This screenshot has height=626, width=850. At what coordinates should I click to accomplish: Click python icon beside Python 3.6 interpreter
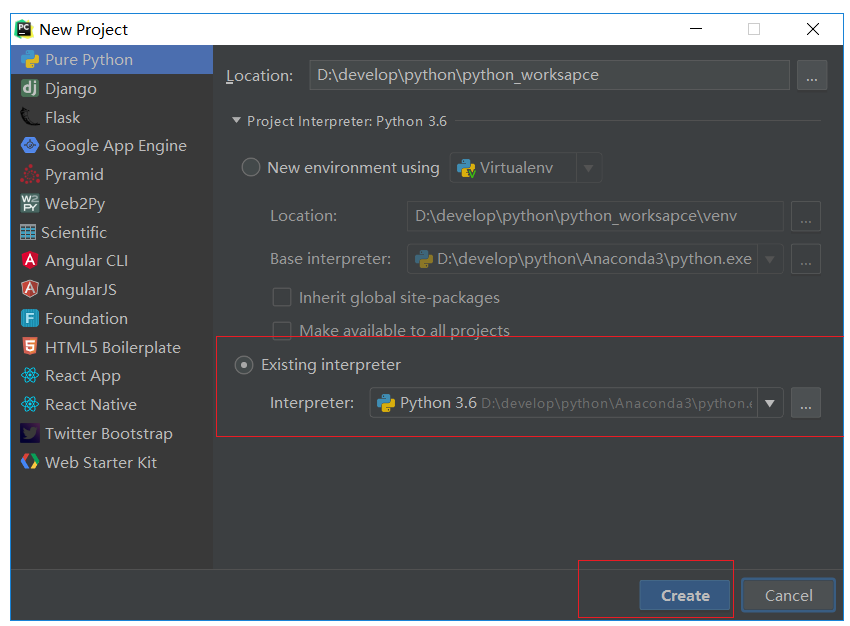[386, 403]
